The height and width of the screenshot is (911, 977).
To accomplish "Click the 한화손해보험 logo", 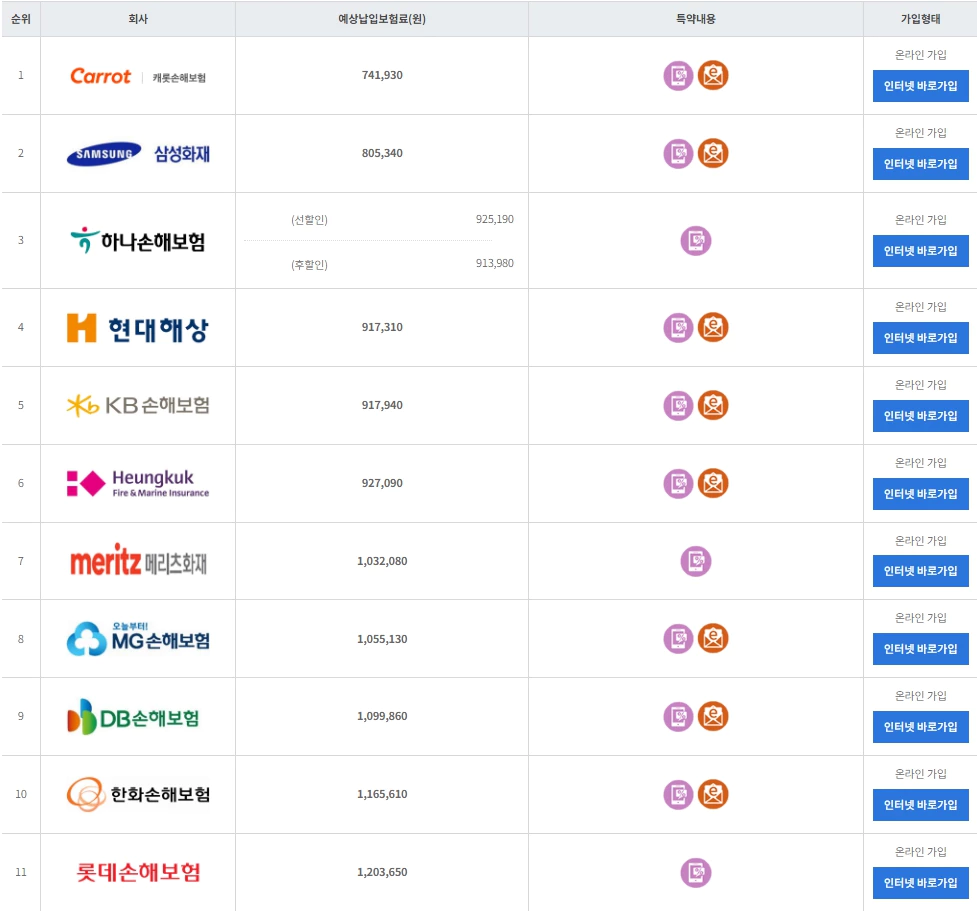I will coord(138,794).
